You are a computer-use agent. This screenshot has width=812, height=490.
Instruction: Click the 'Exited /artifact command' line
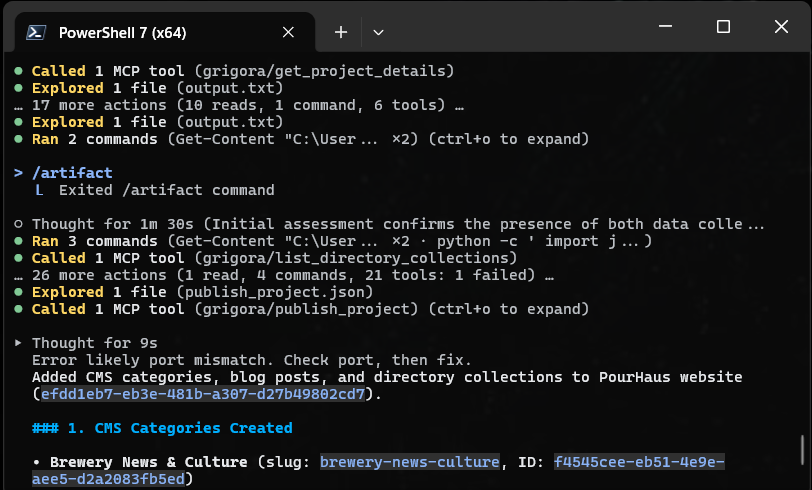pyautogui.click(x=167, y=190)
